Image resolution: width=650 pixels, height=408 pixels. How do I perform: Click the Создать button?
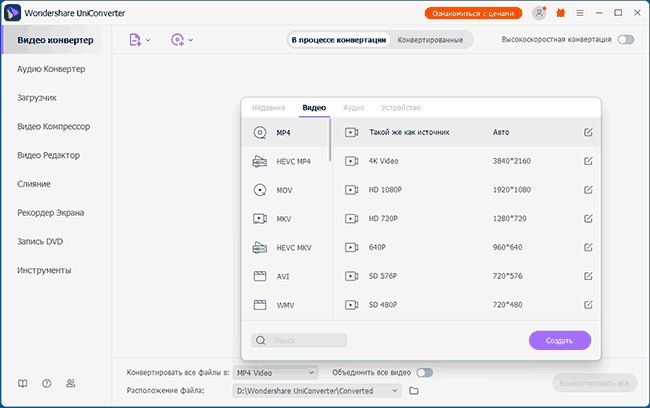point(560,340)
